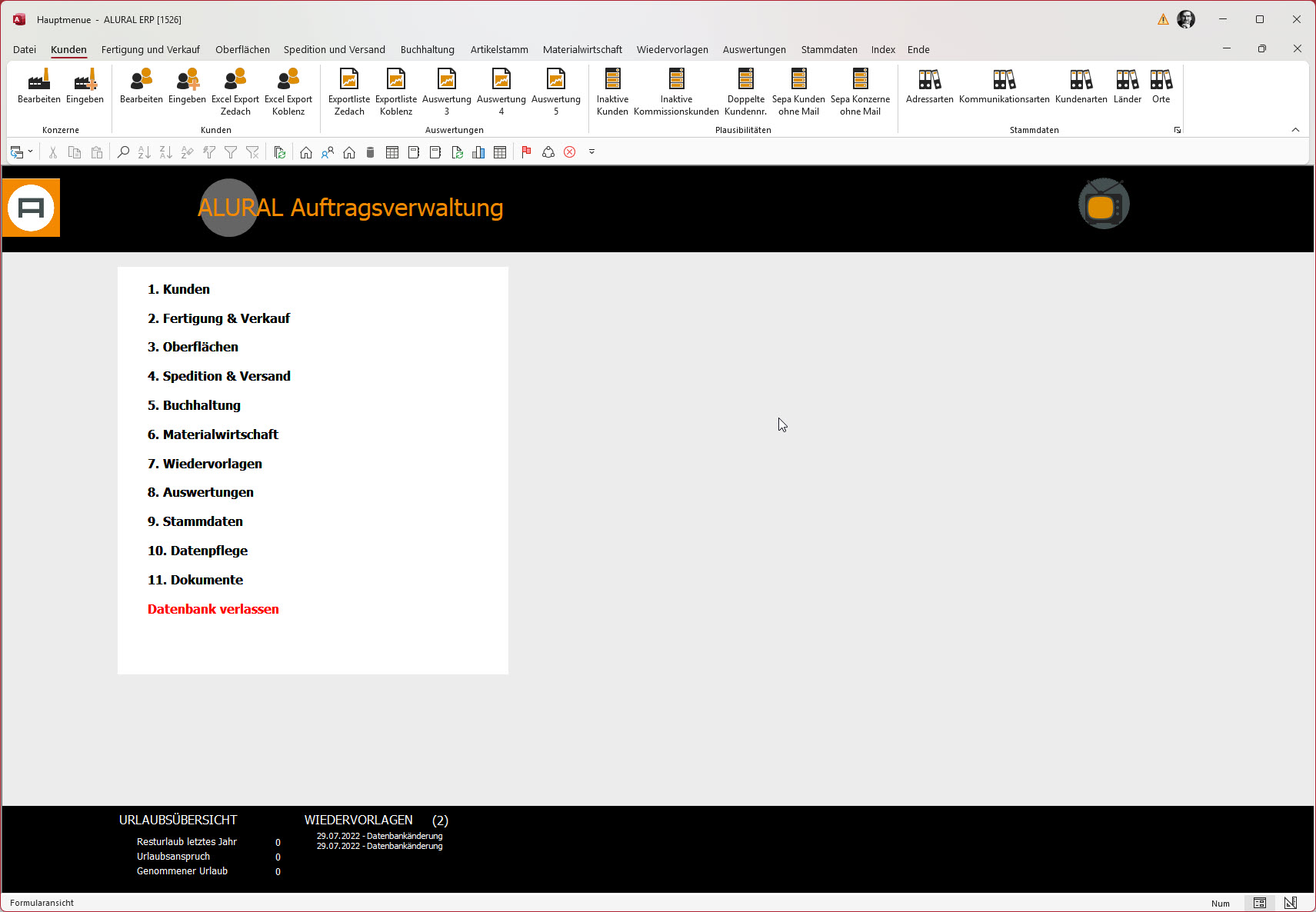Click the Adressarten binder icon
This screenshot has height=912, width=1316.
click(929, 80)
